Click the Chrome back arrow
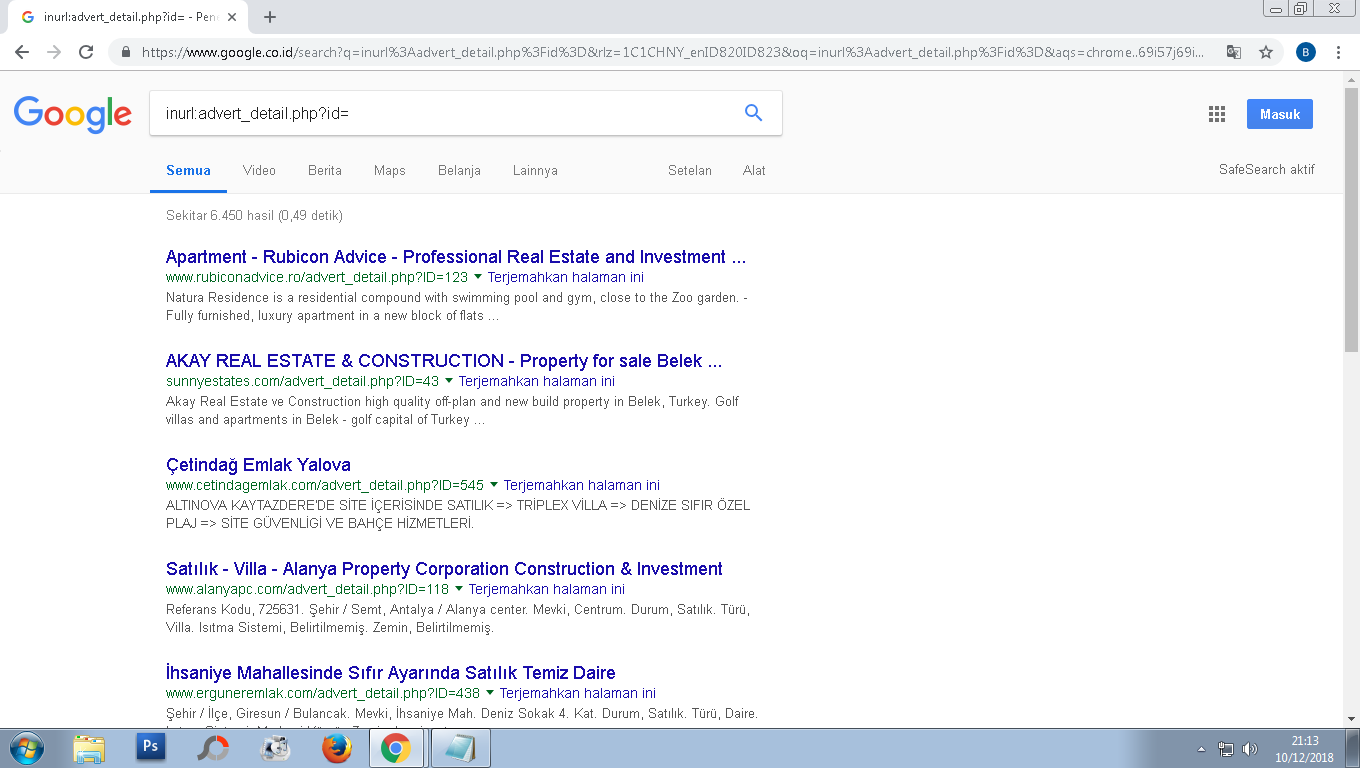 (x=23, y=52)
